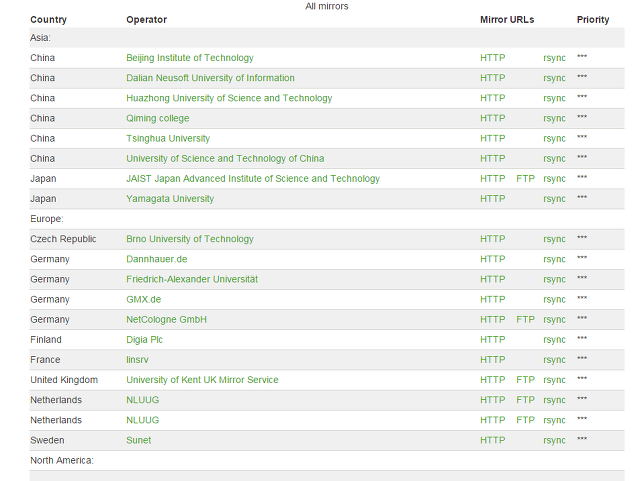
Task: Open HTTP mirror for Digia Plc
Action: pos(492,340)
